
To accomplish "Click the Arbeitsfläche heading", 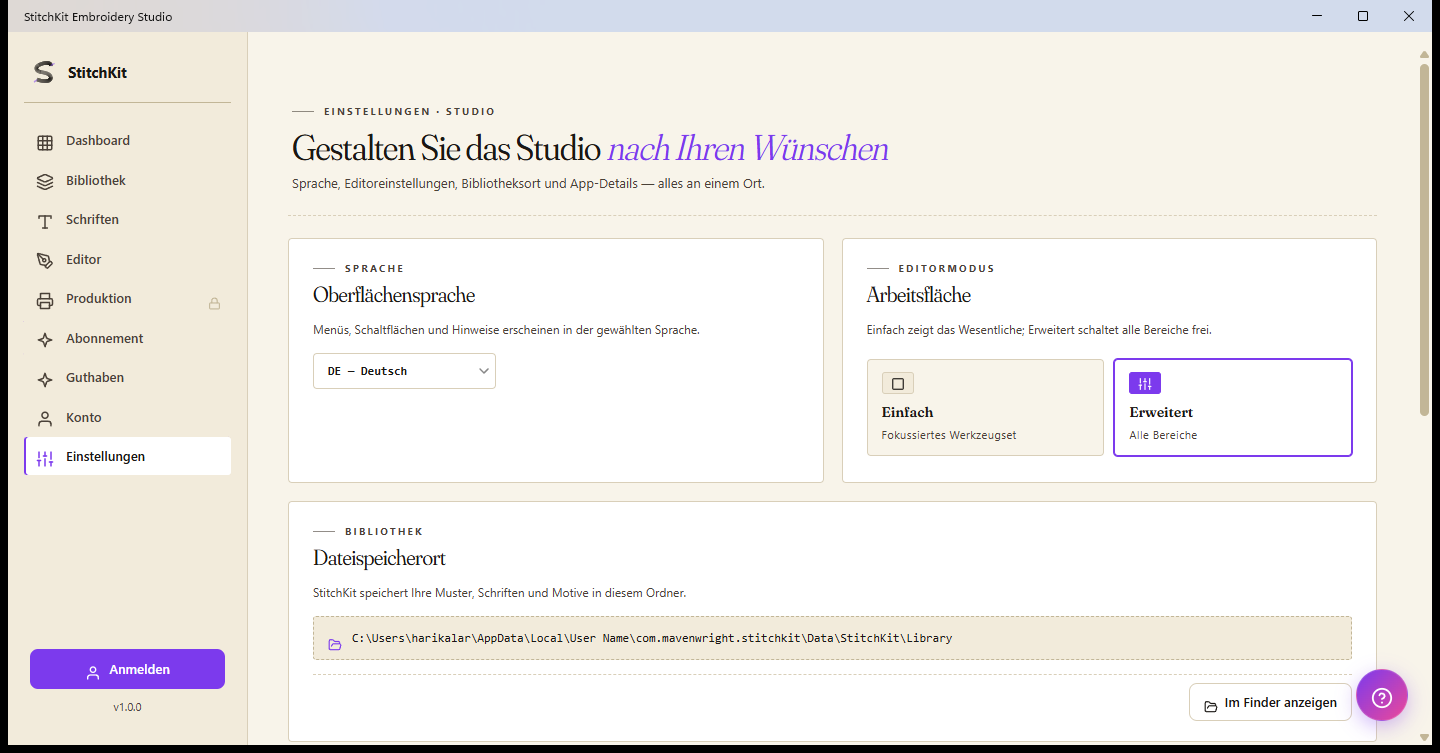I will [x=919, y=295].
